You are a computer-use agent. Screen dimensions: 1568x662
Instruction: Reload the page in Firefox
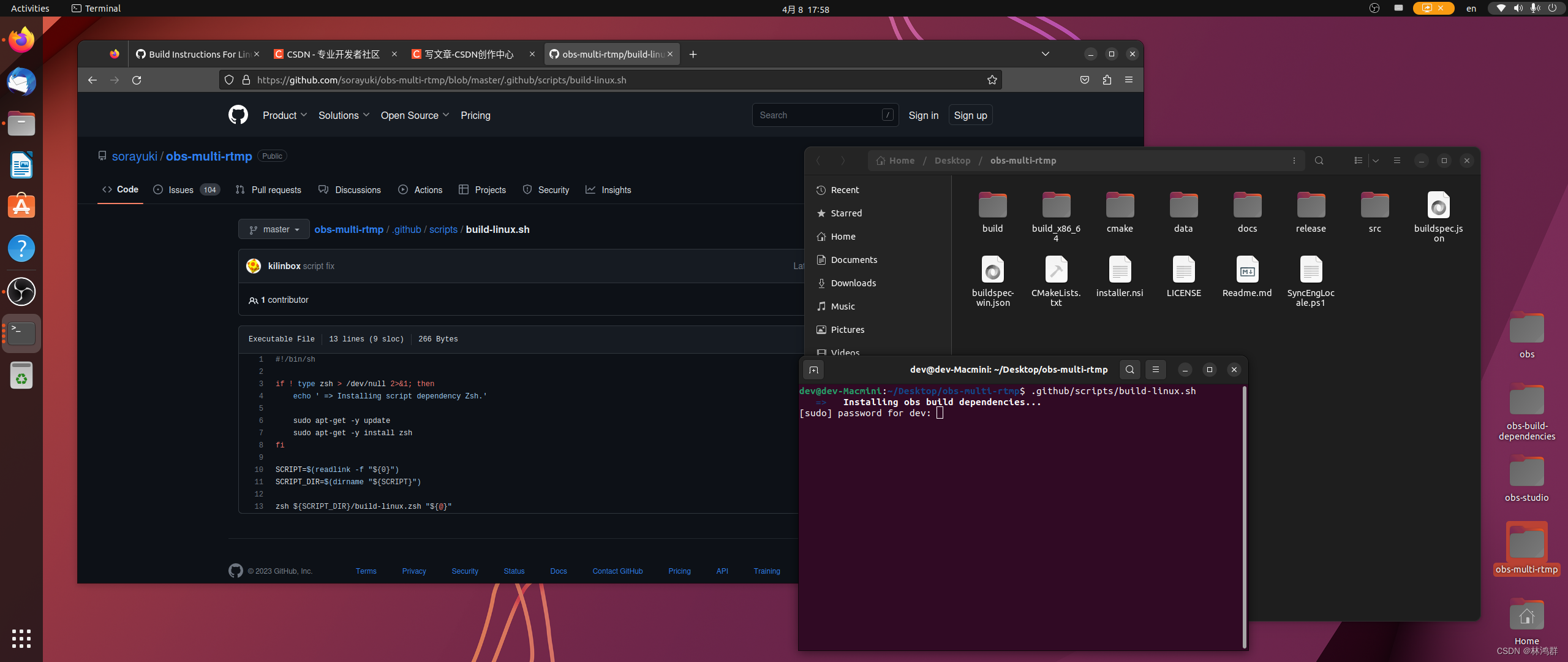click(137, 80)
